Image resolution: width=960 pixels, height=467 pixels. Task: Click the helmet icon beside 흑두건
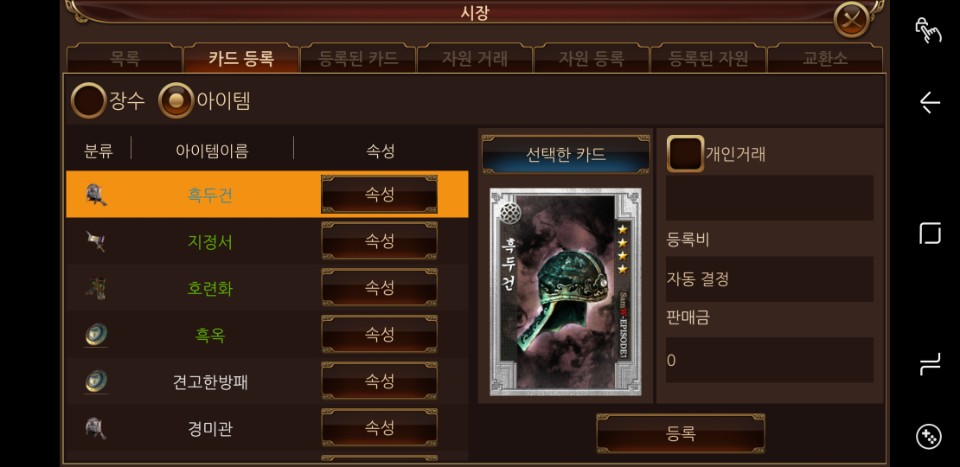pos(96,195)
